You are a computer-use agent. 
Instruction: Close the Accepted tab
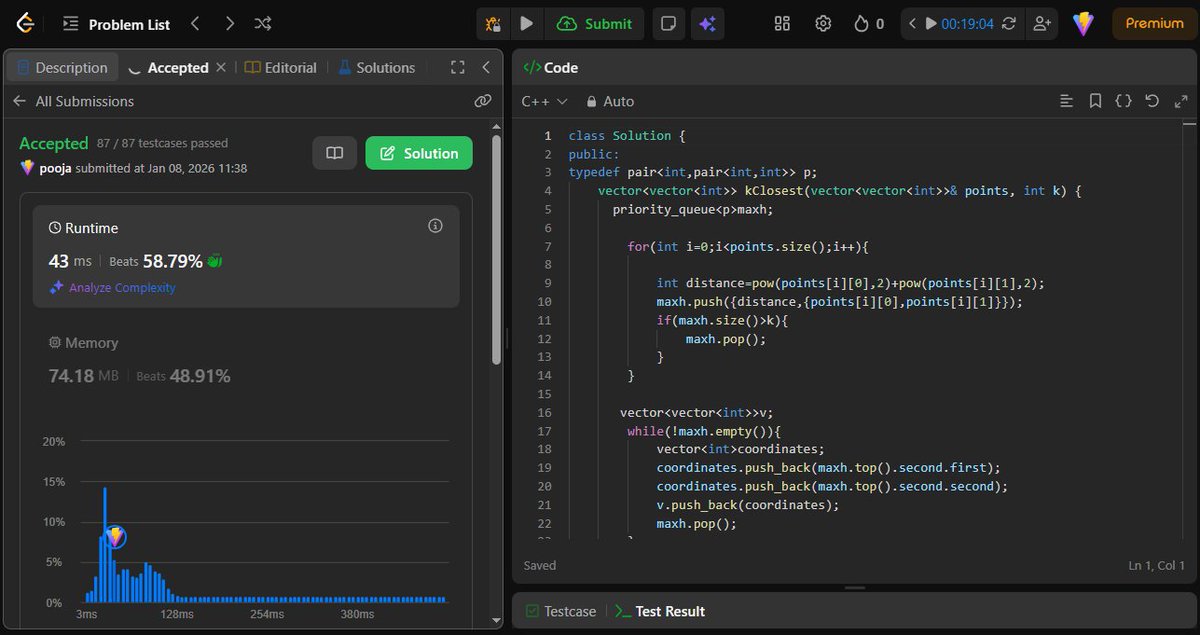(221, 67)
